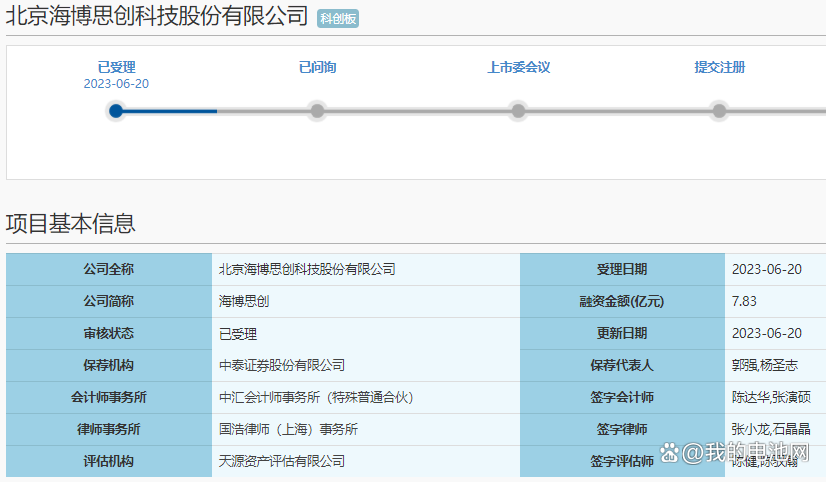Click the 保荐代表人 header cell

pos(622,366)
